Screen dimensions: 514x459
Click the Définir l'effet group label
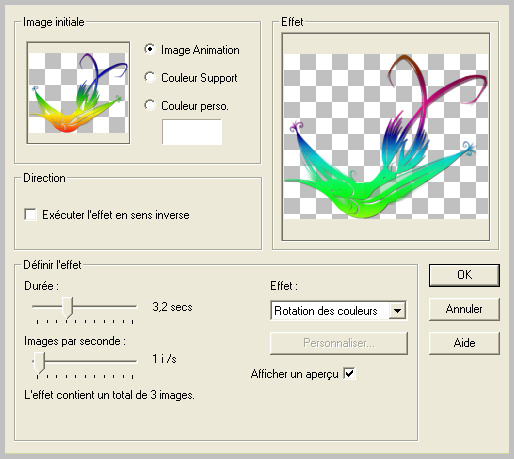[x=52, y=265]
